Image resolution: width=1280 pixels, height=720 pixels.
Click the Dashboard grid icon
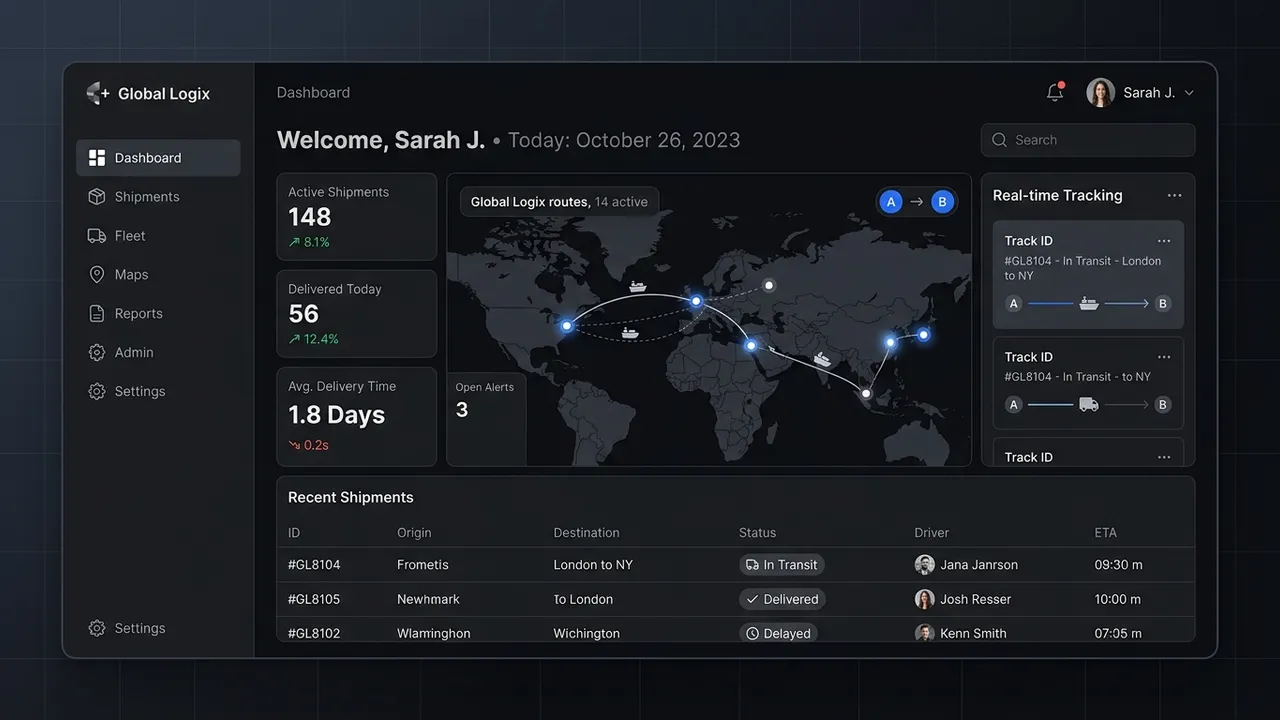coord(97,158)
